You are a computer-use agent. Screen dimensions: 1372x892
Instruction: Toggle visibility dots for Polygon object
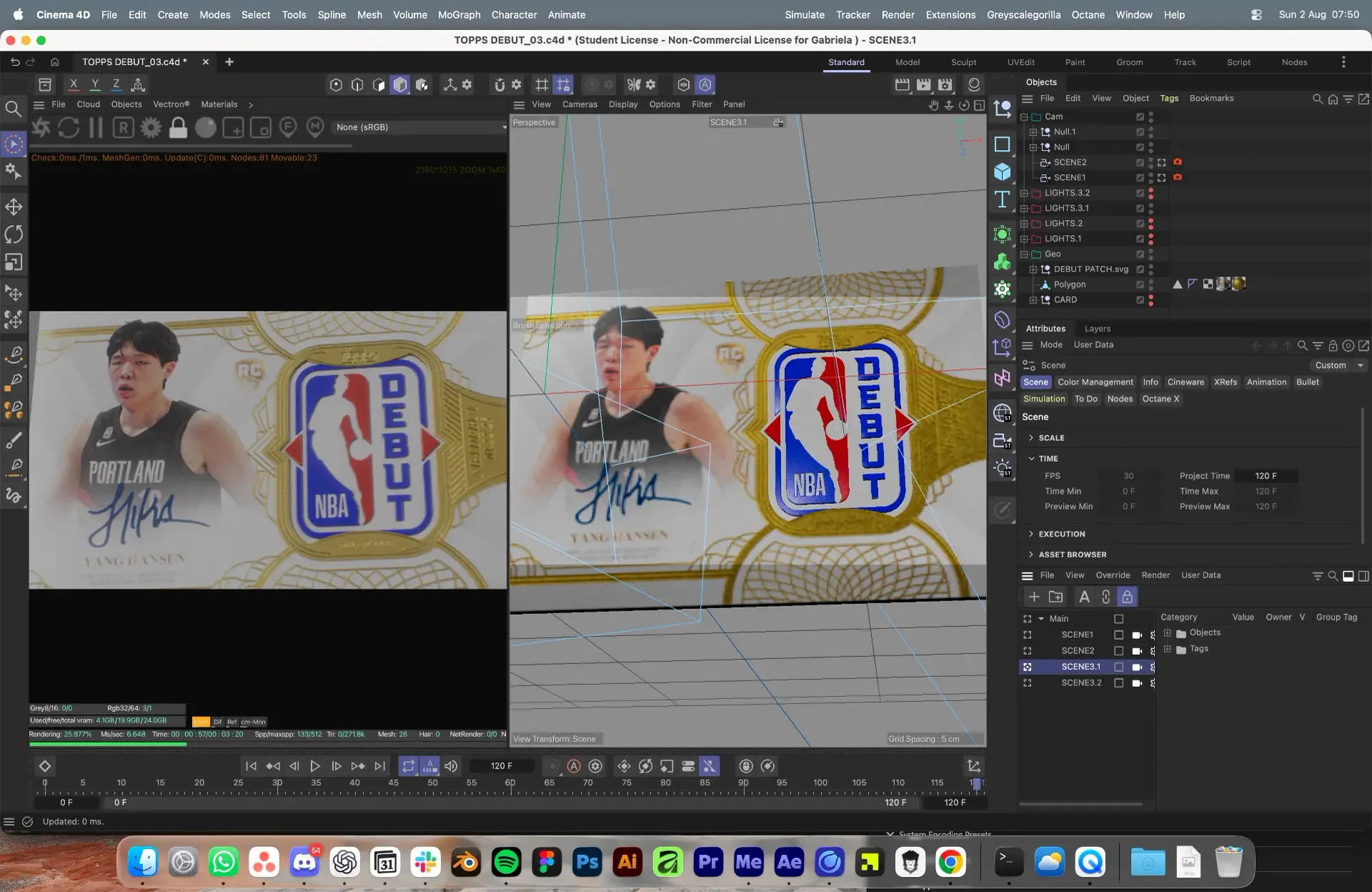pos(1150,284)
